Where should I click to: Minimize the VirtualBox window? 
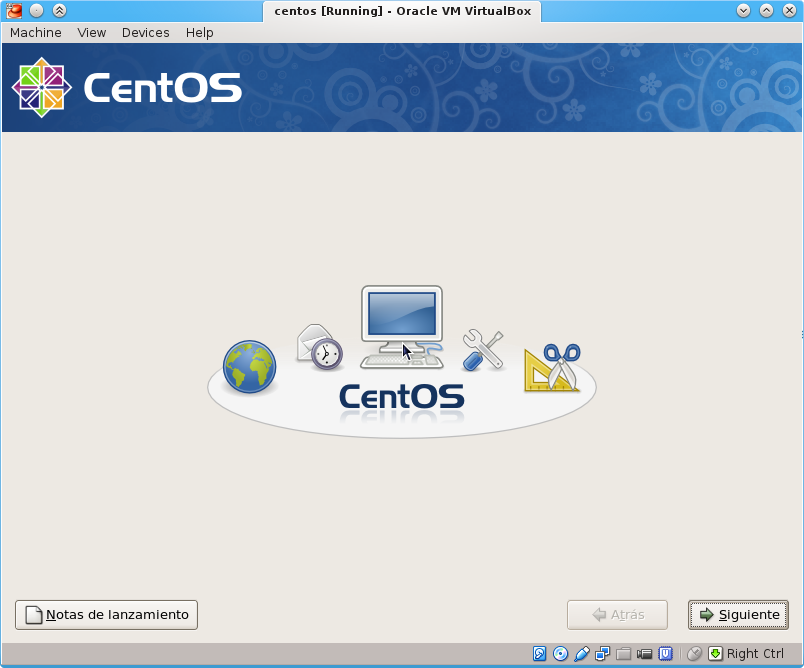coord(743,10)
